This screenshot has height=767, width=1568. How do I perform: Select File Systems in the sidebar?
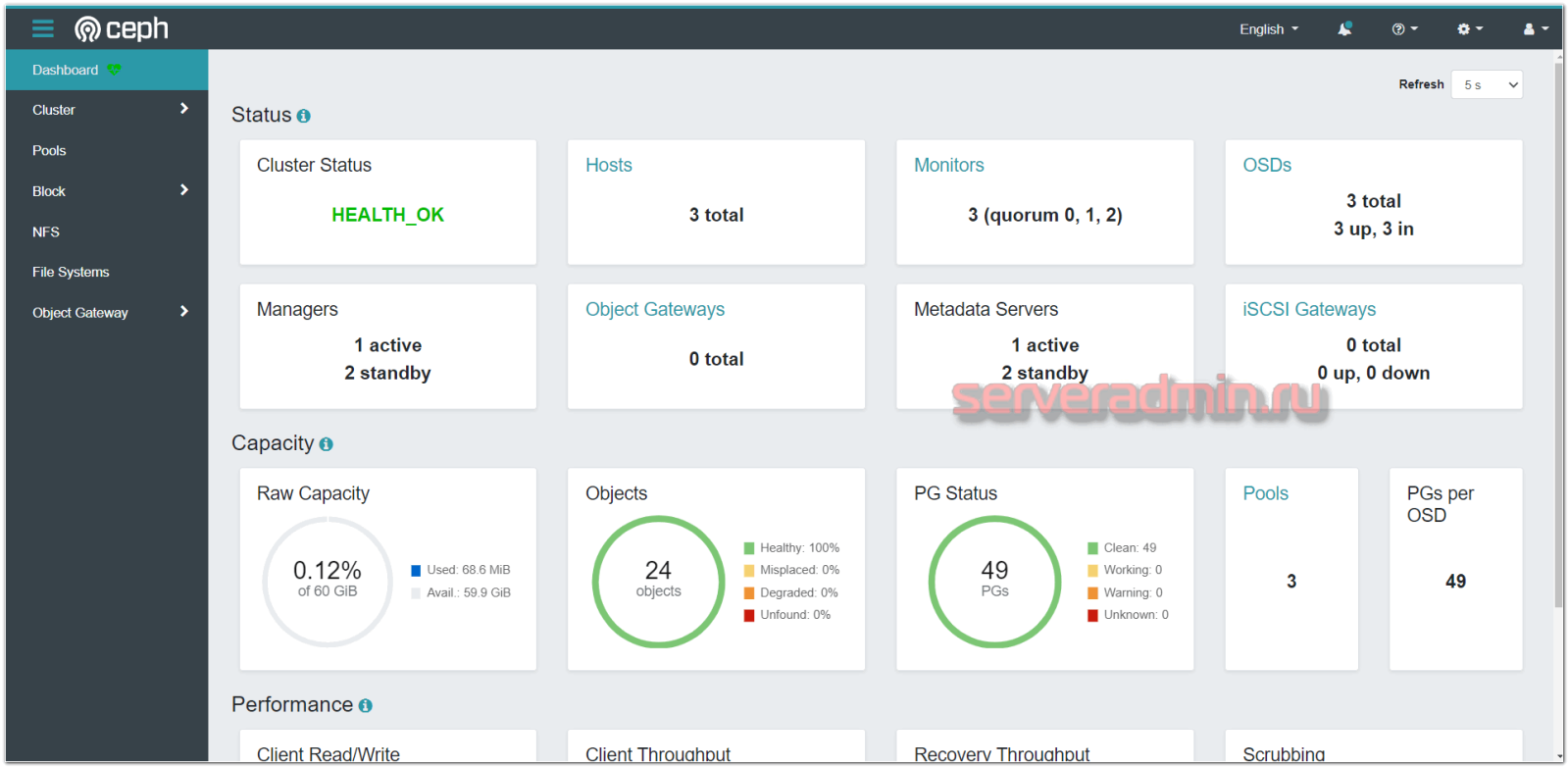(71, 273)
